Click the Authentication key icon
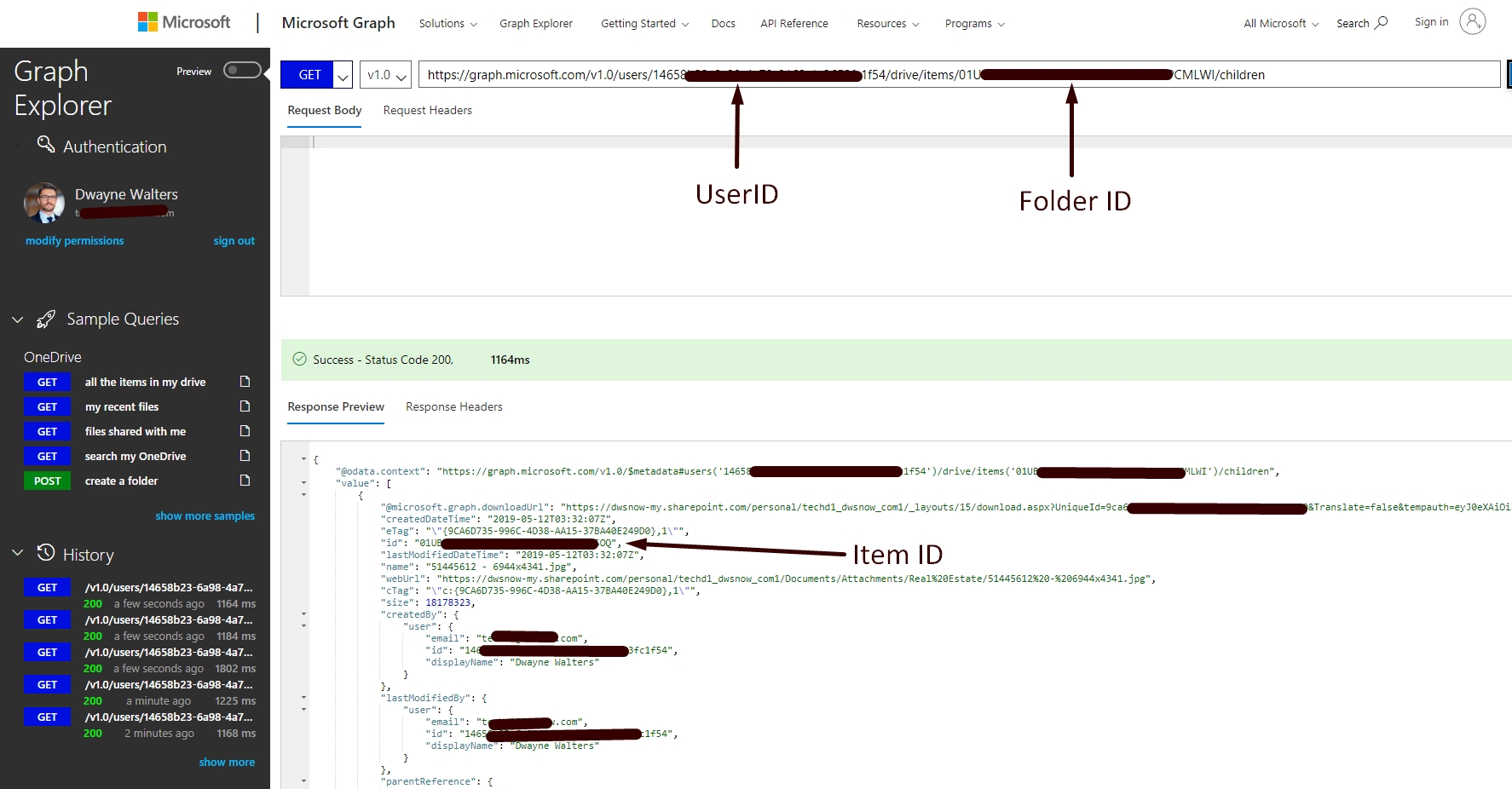Viewport: 1512px width, 789px height. tap(46, 145)
